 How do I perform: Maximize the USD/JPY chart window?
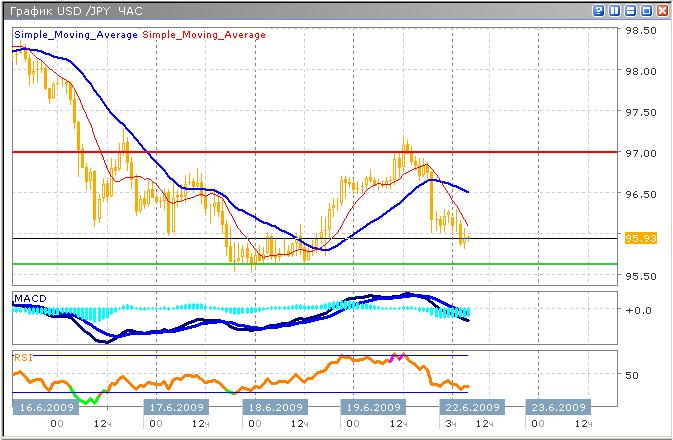point(646,10)
